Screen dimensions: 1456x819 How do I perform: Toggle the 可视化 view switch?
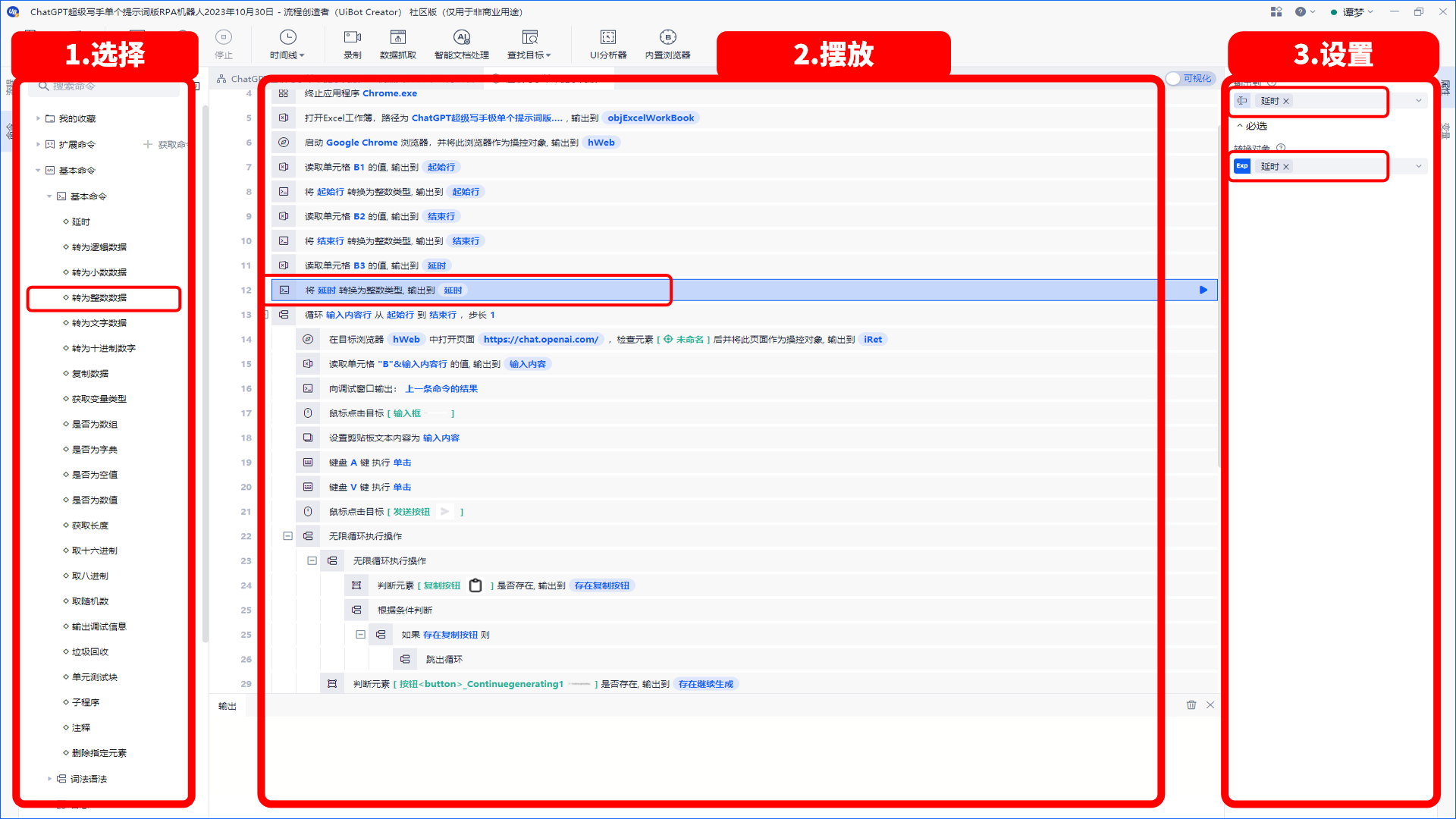pos(1190,79)
